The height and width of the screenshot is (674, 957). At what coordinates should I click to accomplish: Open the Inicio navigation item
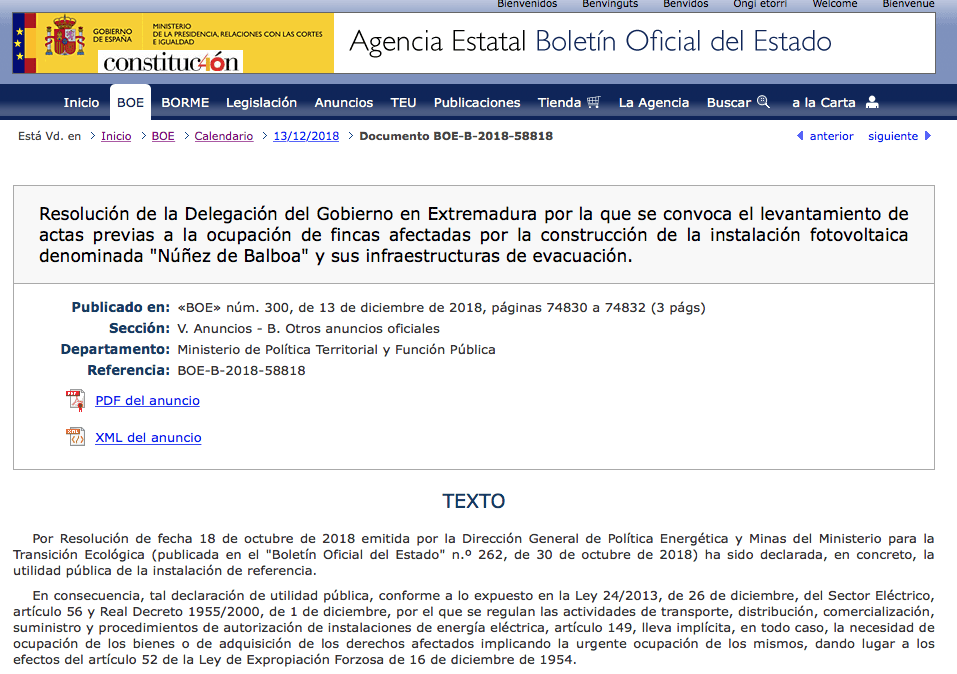[81, 103]
